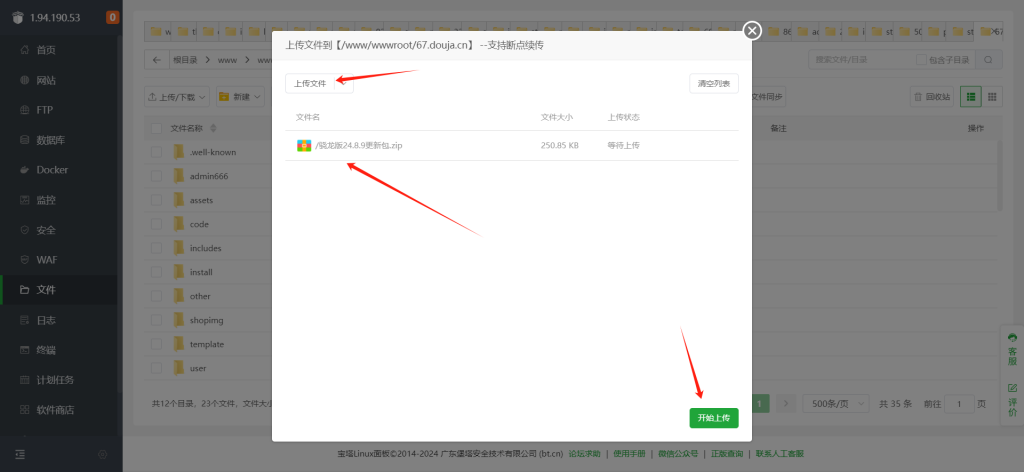
Task: Open the 上传/下载 dropdown
Action: pyautogui.click(x=176, y=97)
